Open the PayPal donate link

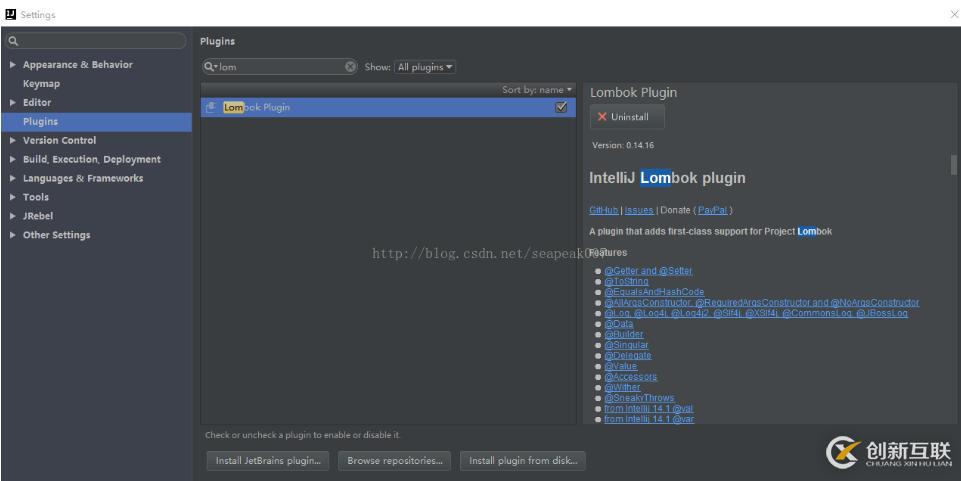coord(712,210)
